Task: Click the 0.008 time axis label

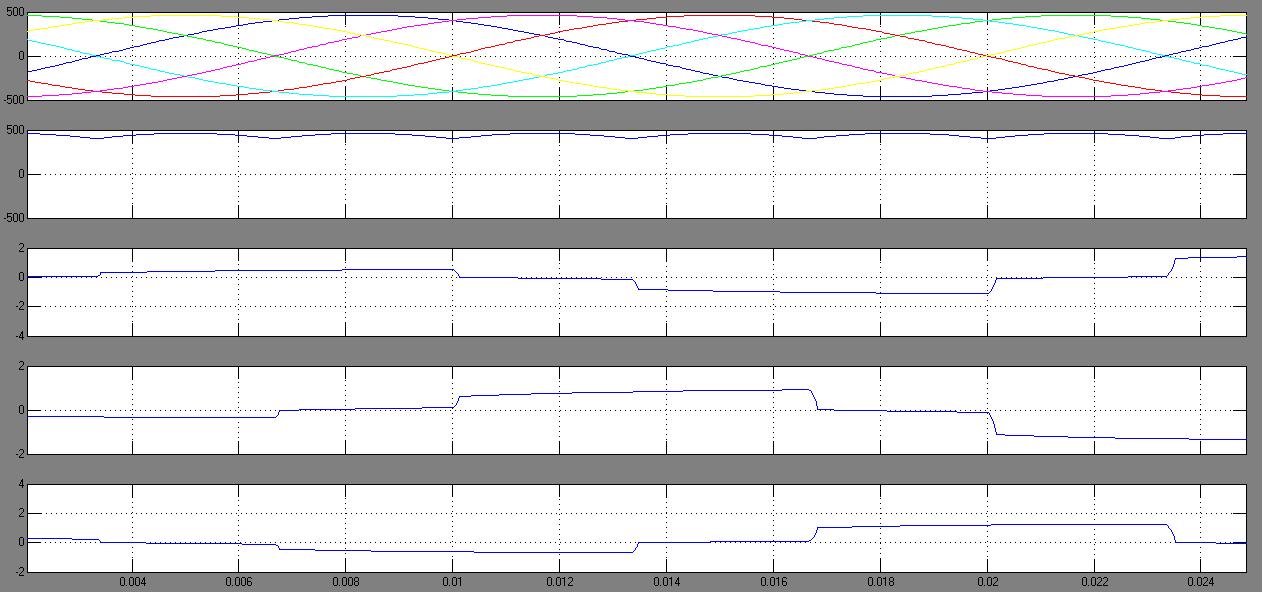Action: [346, 581]
